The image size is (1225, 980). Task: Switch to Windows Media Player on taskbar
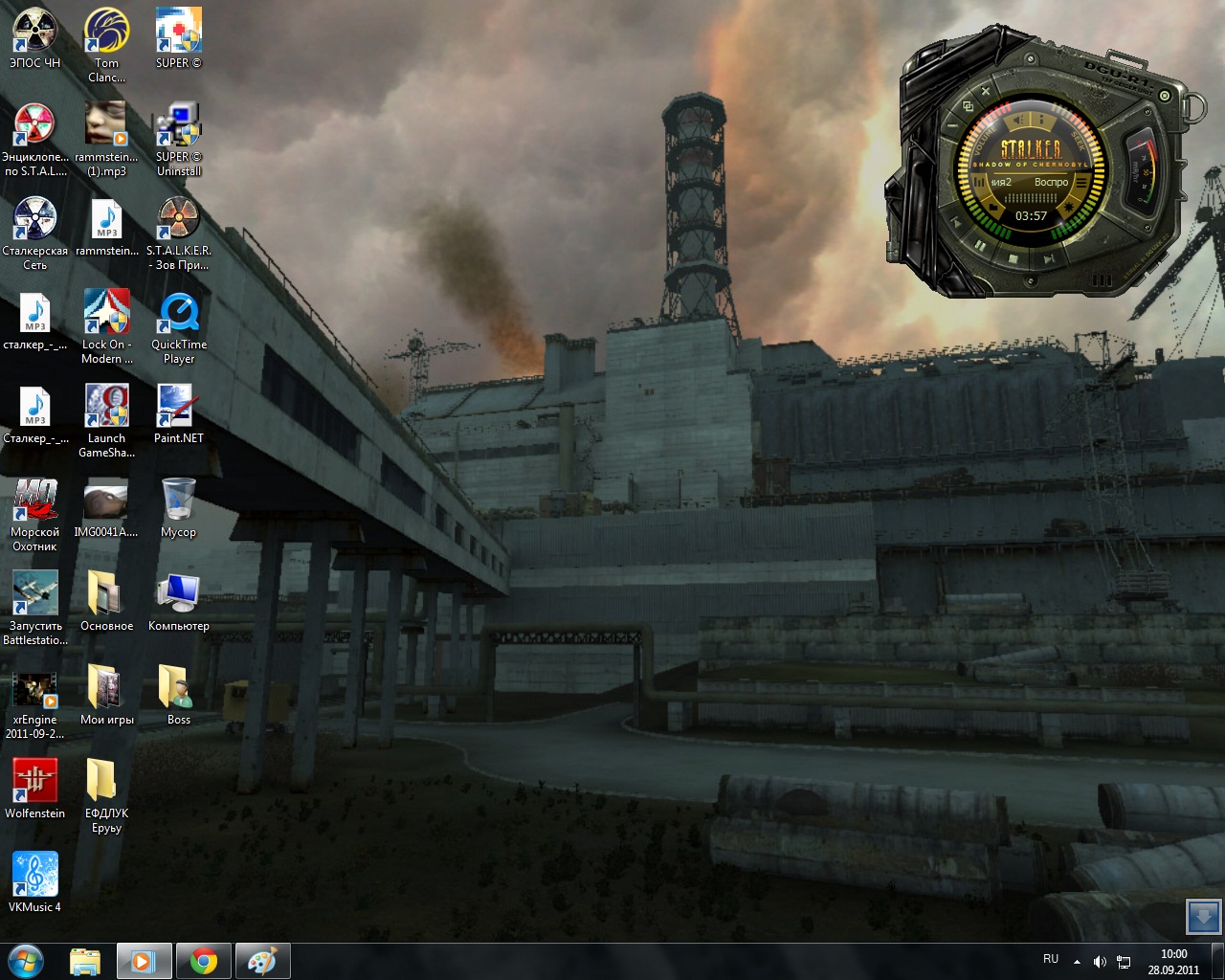point(144,961)
